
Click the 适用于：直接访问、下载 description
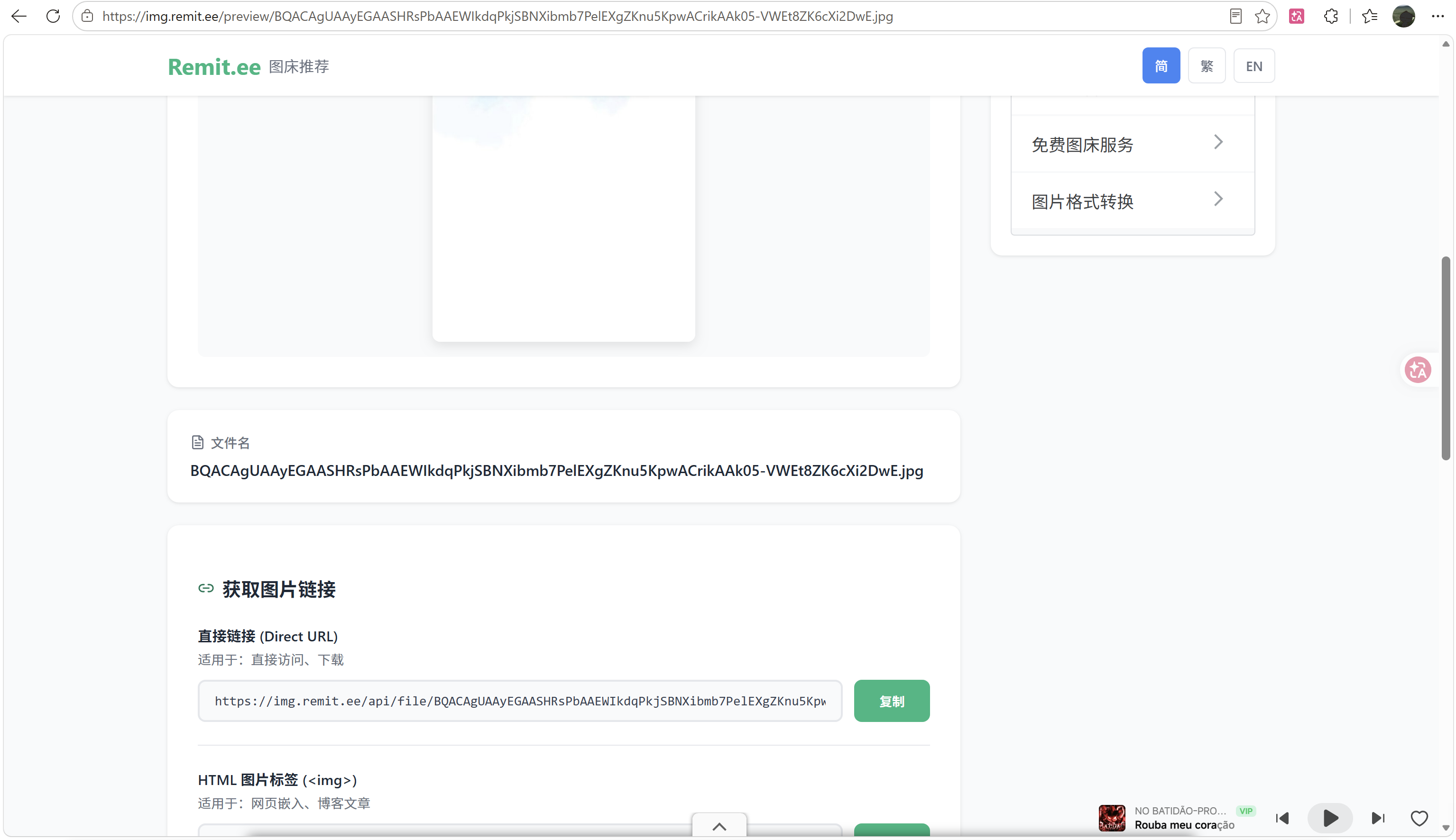coord(271,660)
